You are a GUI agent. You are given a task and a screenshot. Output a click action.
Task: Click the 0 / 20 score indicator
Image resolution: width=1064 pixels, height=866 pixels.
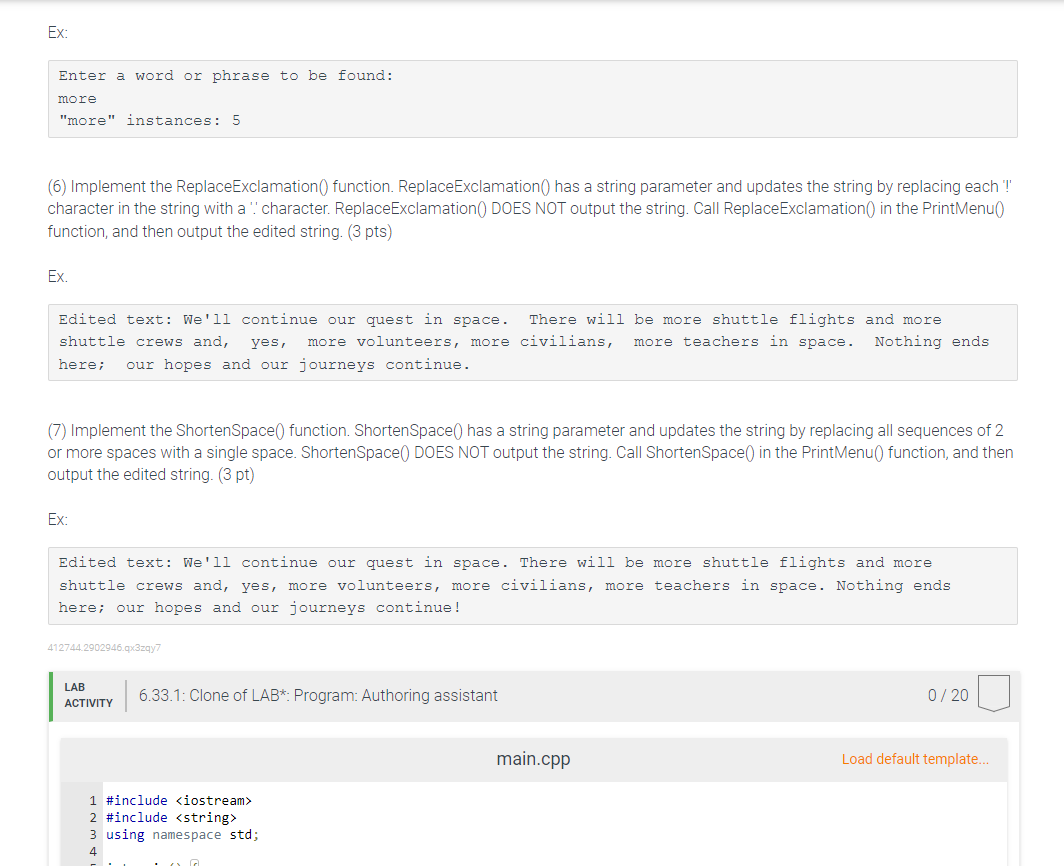click(947, 694)
